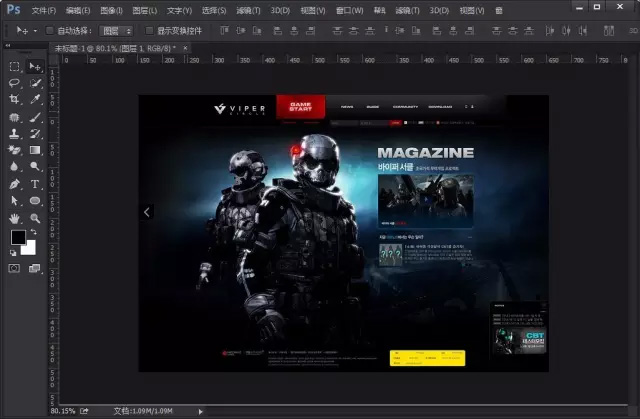Select the Path Selection tool
Screen dimensions: 640x419
[x=14, y=201]
